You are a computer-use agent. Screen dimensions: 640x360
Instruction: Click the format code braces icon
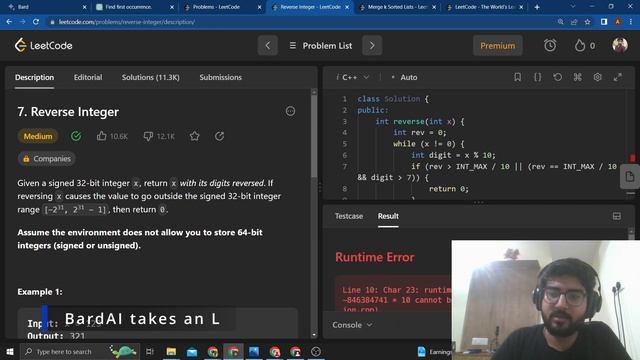(538, 77)
